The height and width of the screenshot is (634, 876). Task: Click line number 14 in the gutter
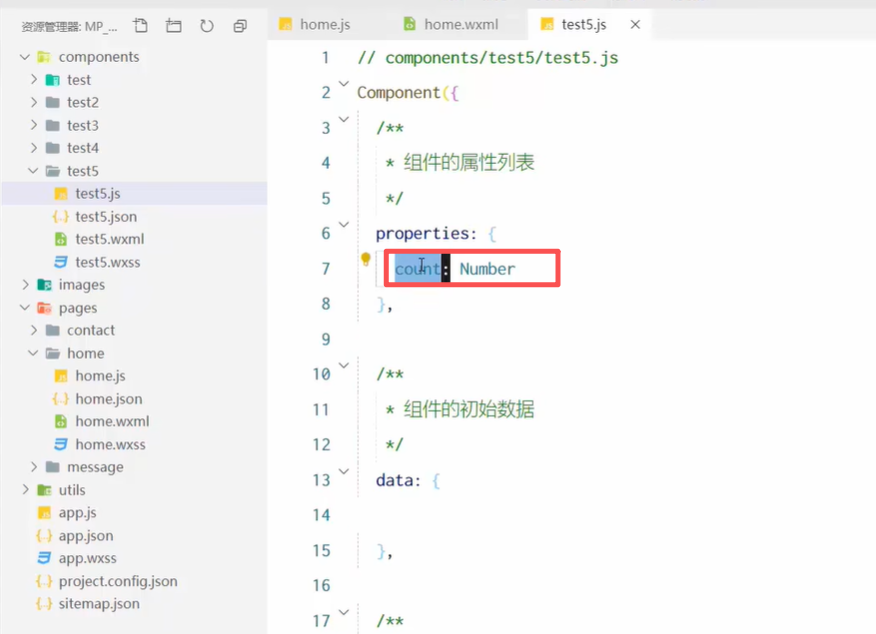(x=321, y=515)
